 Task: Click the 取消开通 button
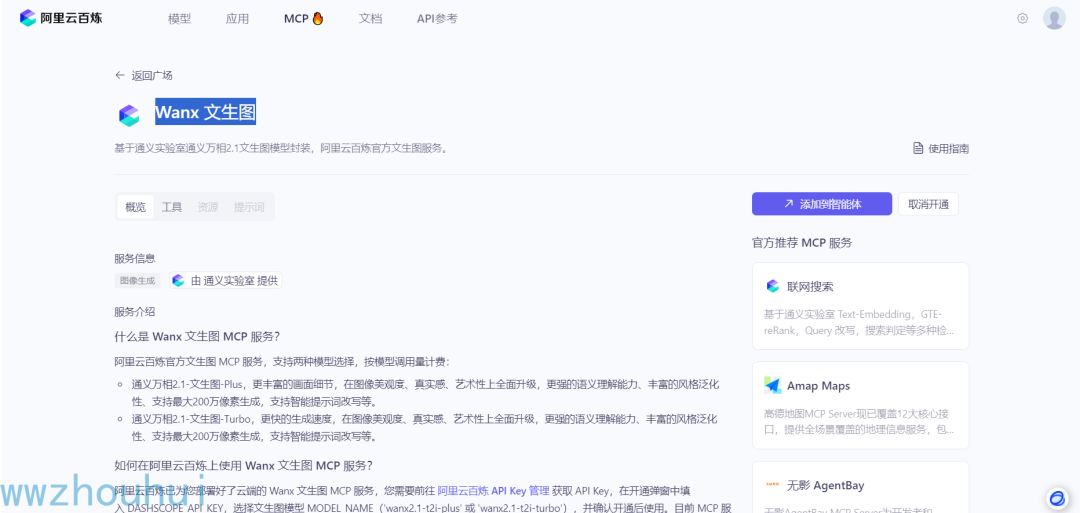[928, 204]
